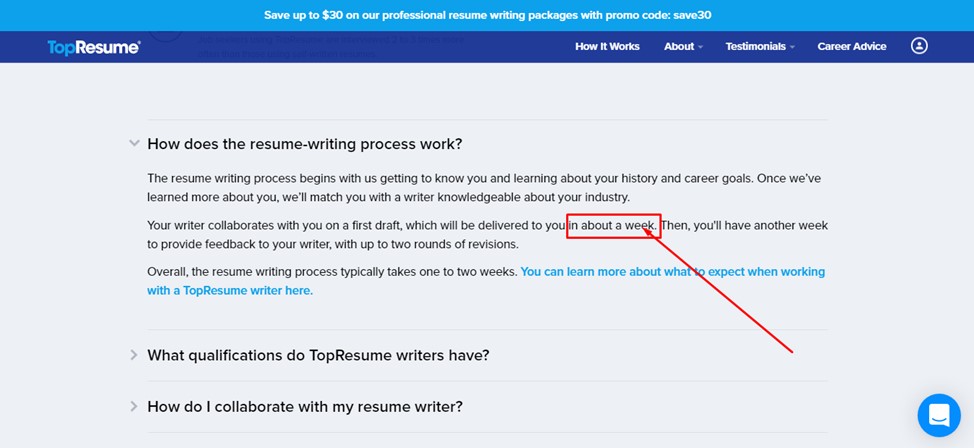Go to Career Advice

pyautogui.click(x=852, y=47)
